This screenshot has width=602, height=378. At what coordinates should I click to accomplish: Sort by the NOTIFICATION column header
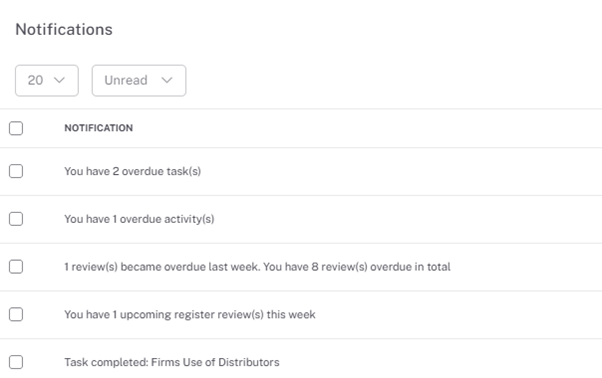[99, 128]
